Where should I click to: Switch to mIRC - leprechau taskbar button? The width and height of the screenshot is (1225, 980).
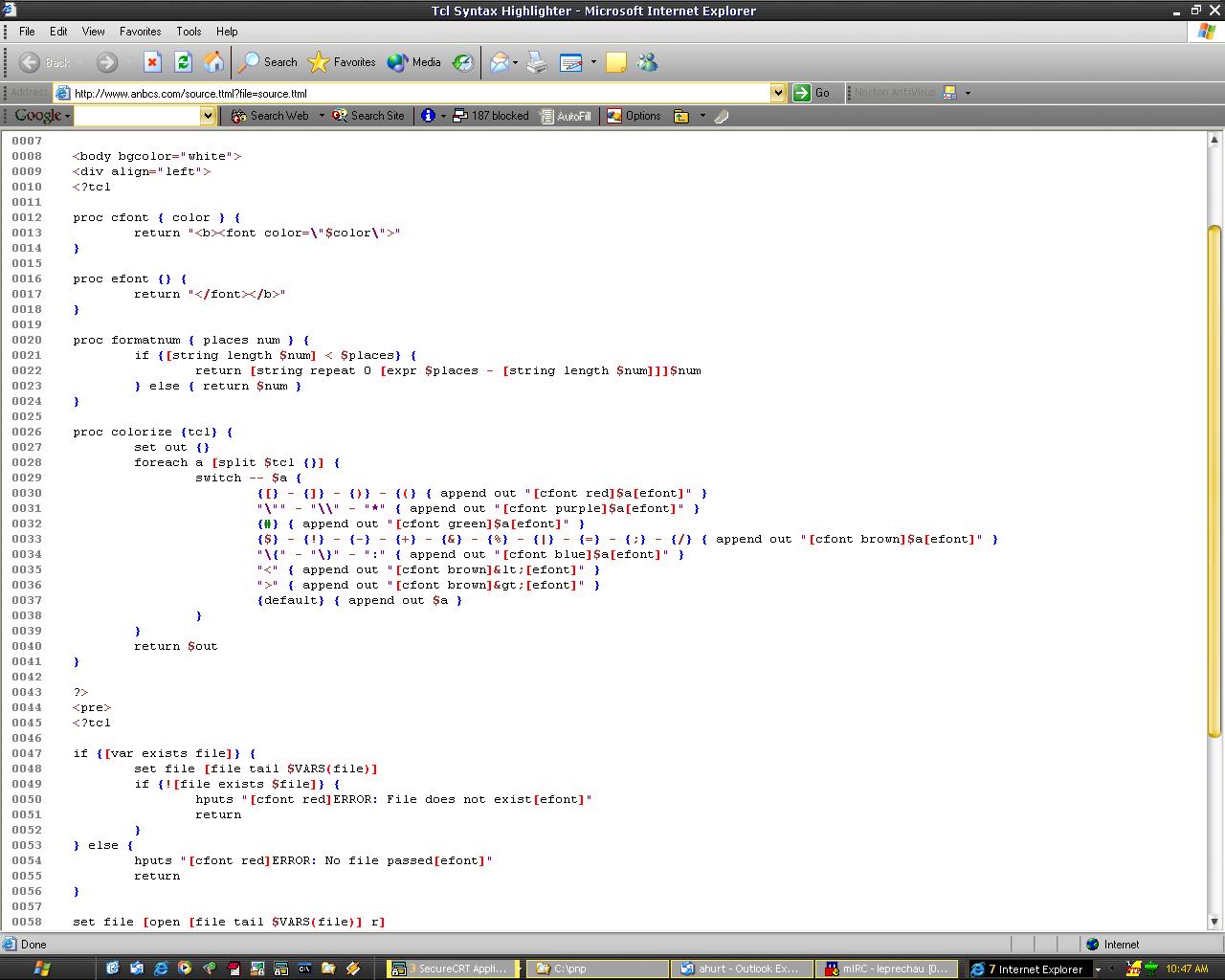coord(887,969)
